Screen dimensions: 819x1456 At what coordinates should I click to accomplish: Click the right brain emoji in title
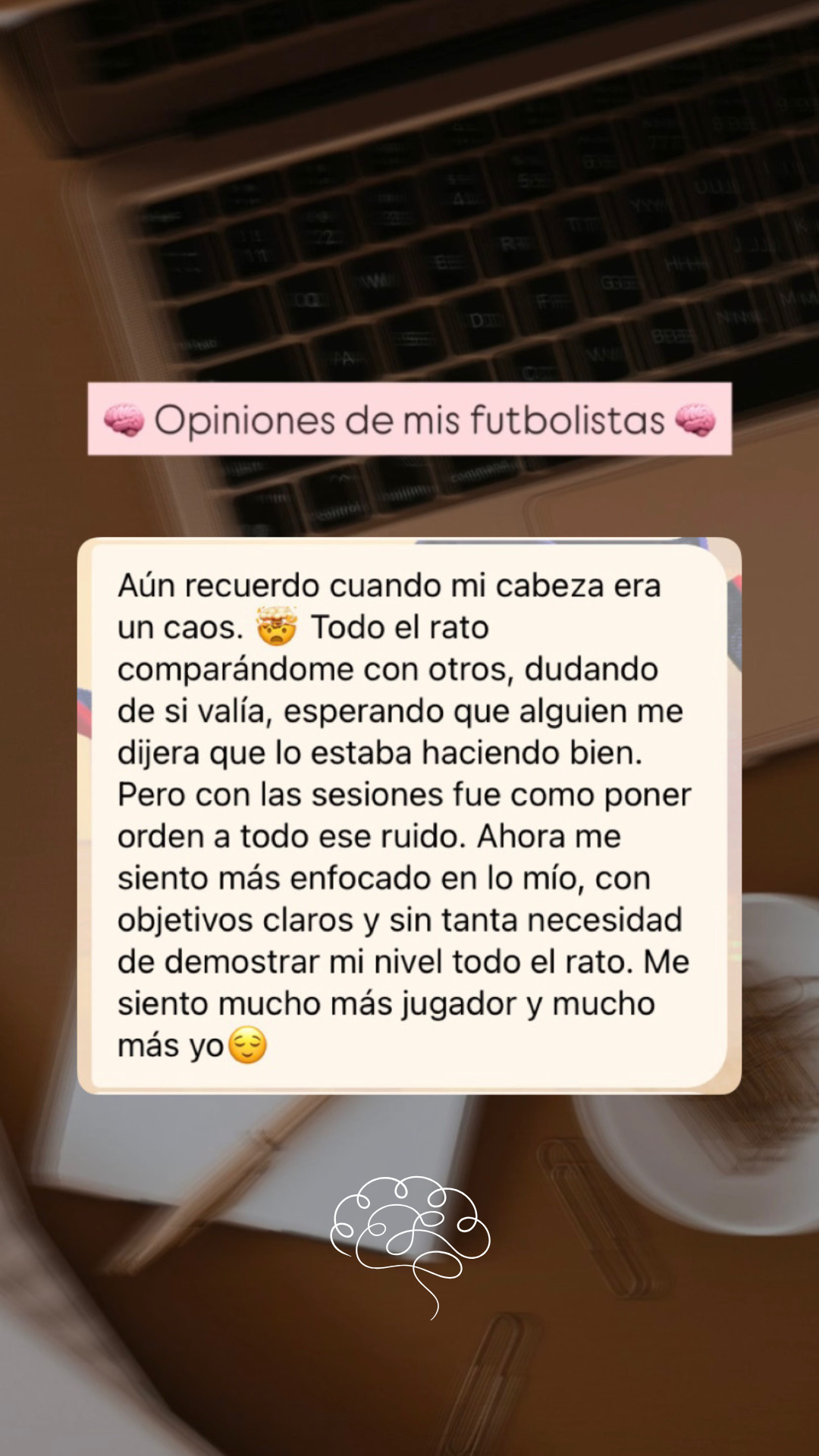coord(695,420)
